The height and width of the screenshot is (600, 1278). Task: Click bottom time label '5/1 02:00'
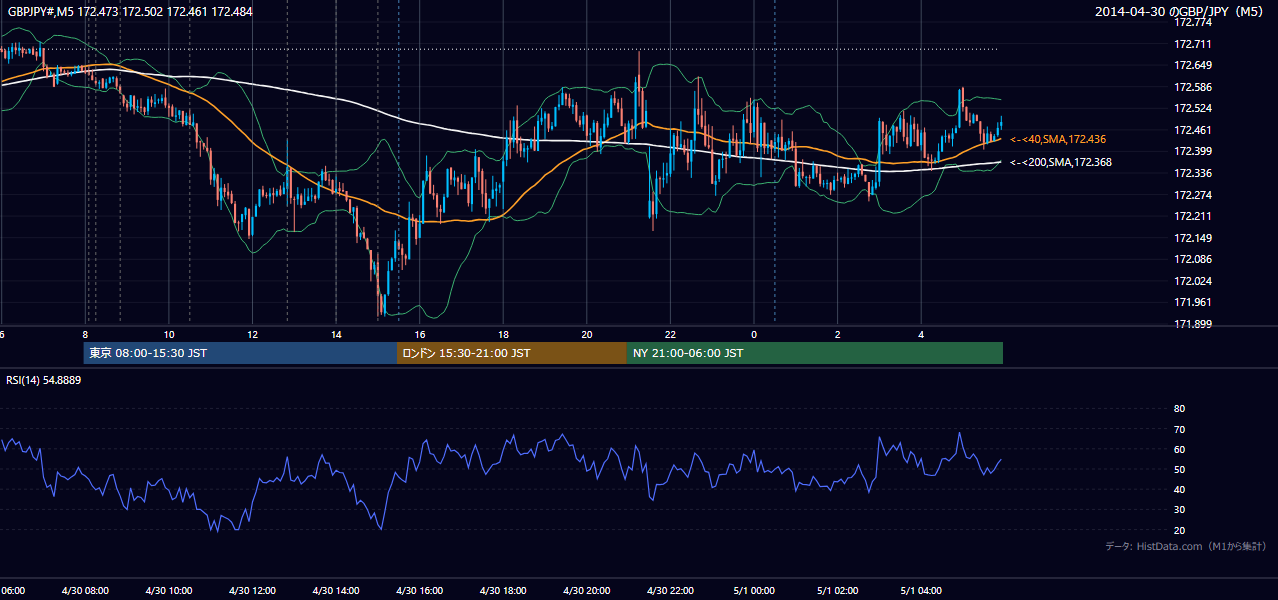[x=837, y=591]
